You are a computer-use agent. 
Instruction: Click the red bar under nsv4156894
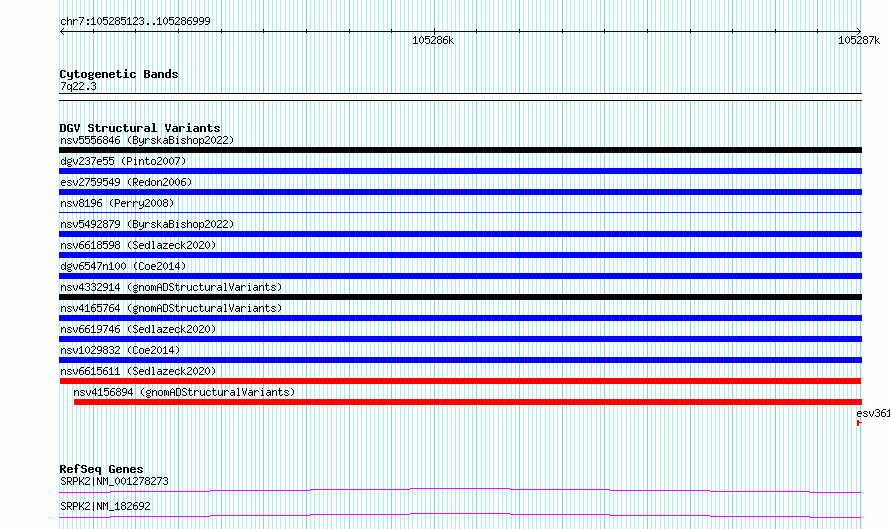[x=468, y=402]
